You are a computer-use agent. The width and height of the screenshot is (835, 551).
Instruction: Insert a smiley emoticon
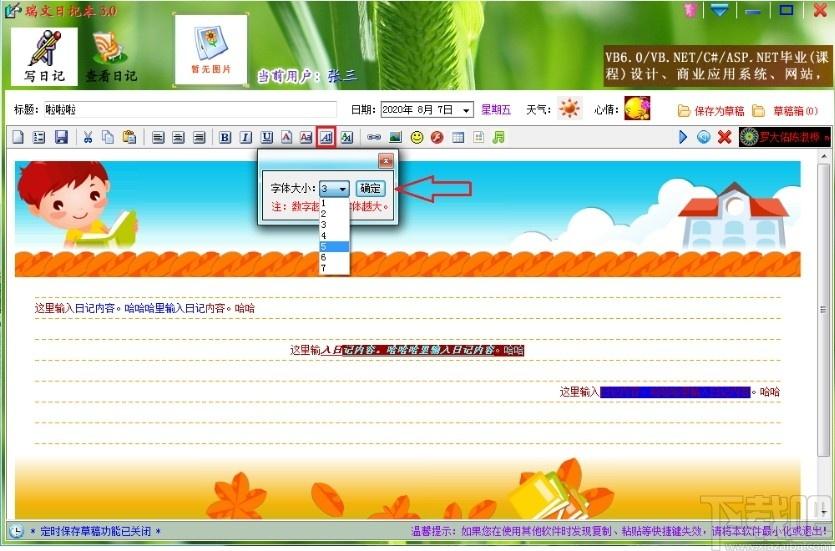tap(417, 137)
